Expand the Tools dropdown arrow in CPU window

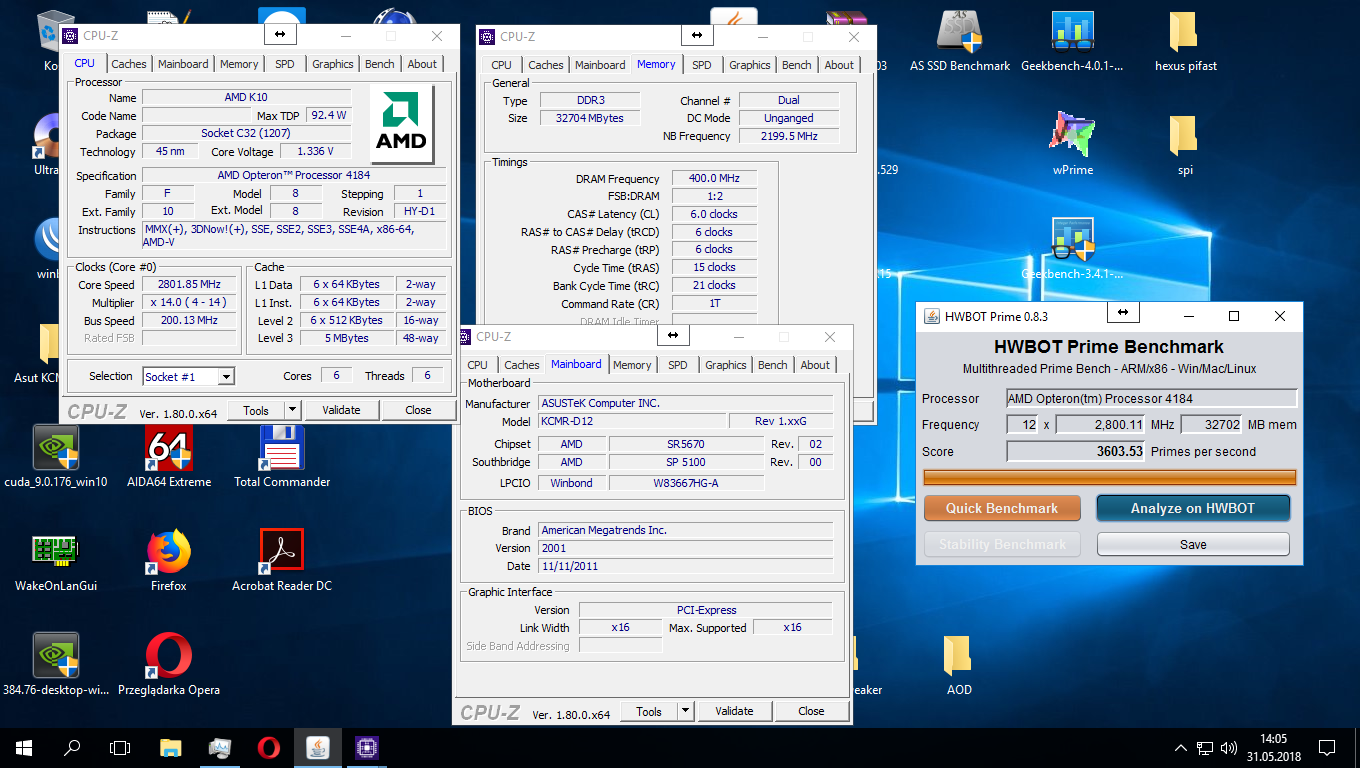(x=292, y=410)
